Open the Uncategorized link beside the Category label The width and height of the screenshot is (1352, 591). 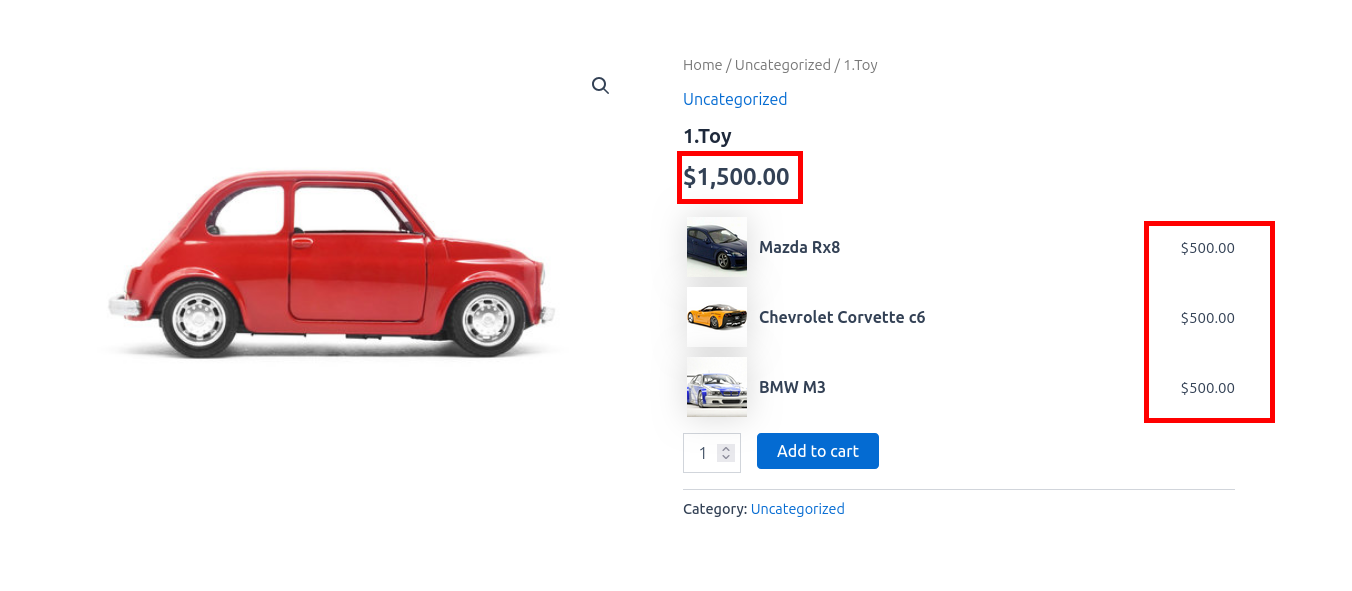(797, 509)
